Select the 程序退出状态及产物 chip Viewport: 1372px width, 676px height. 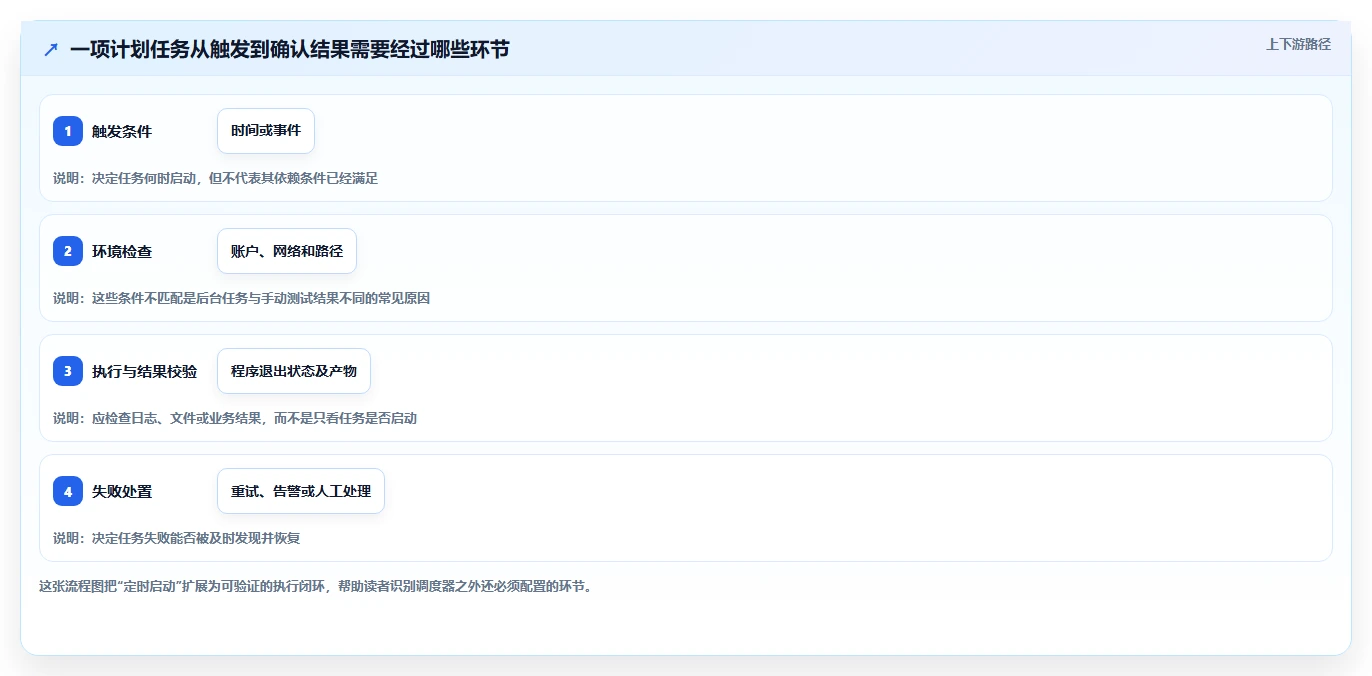[294, 371]
